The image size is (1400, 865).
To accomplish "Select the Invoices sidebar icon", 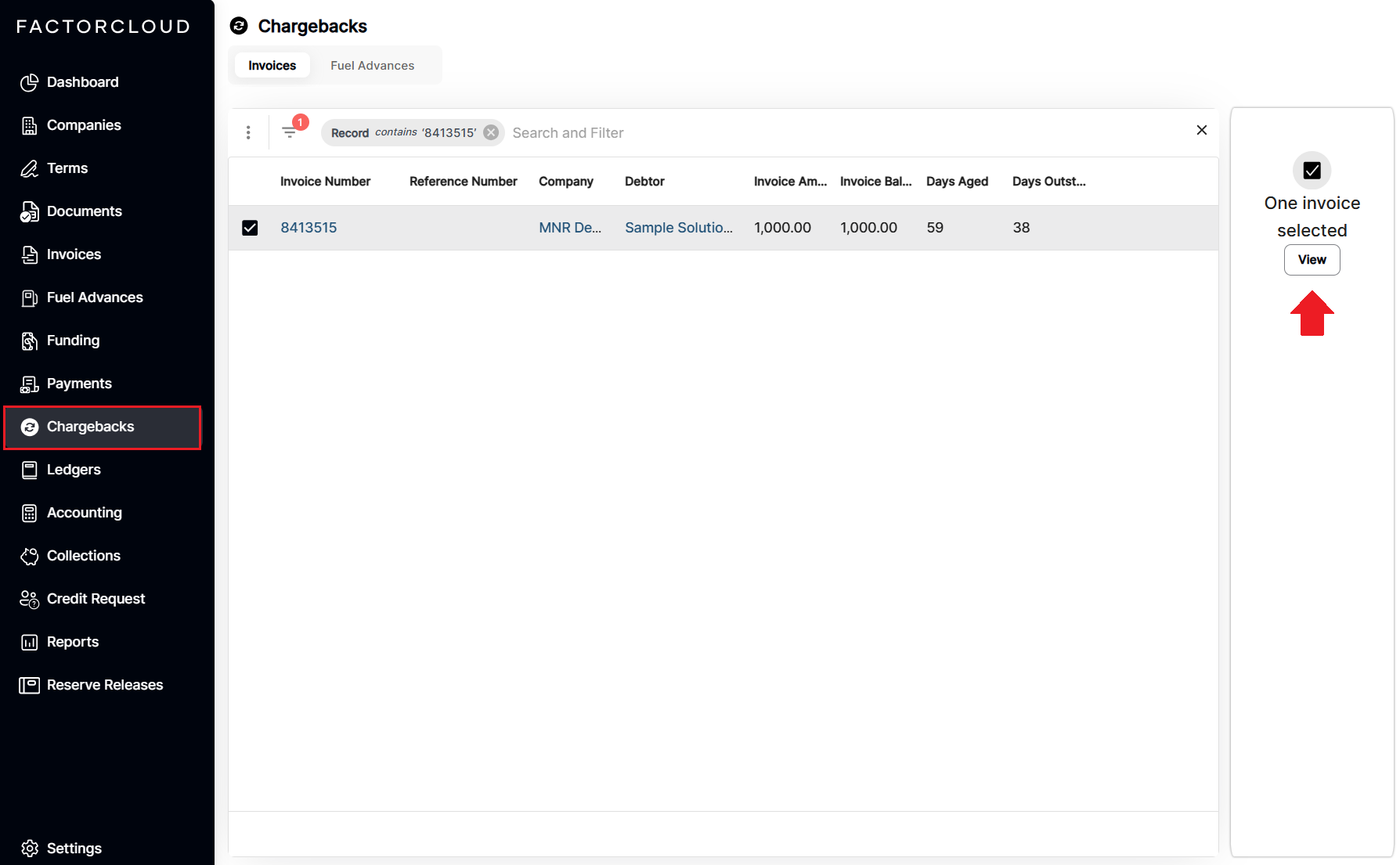I will click(29, 254).
